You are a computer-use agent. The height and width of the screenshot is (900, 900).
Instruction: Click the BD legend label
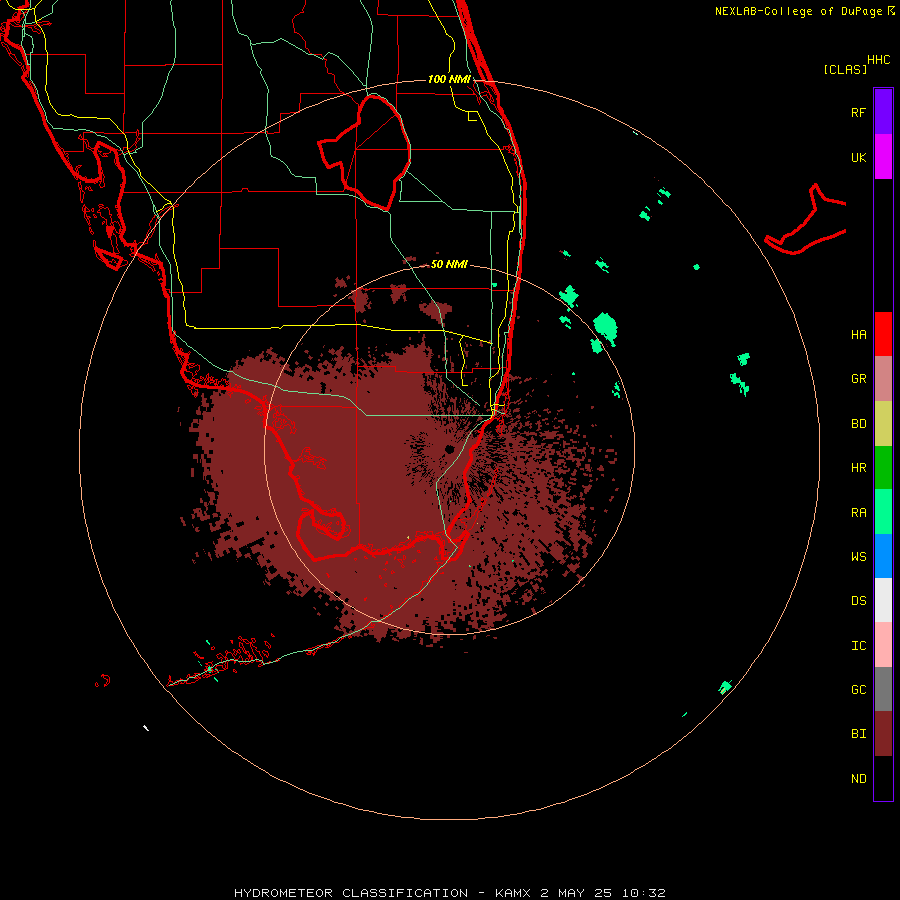(x=859, y=424)
